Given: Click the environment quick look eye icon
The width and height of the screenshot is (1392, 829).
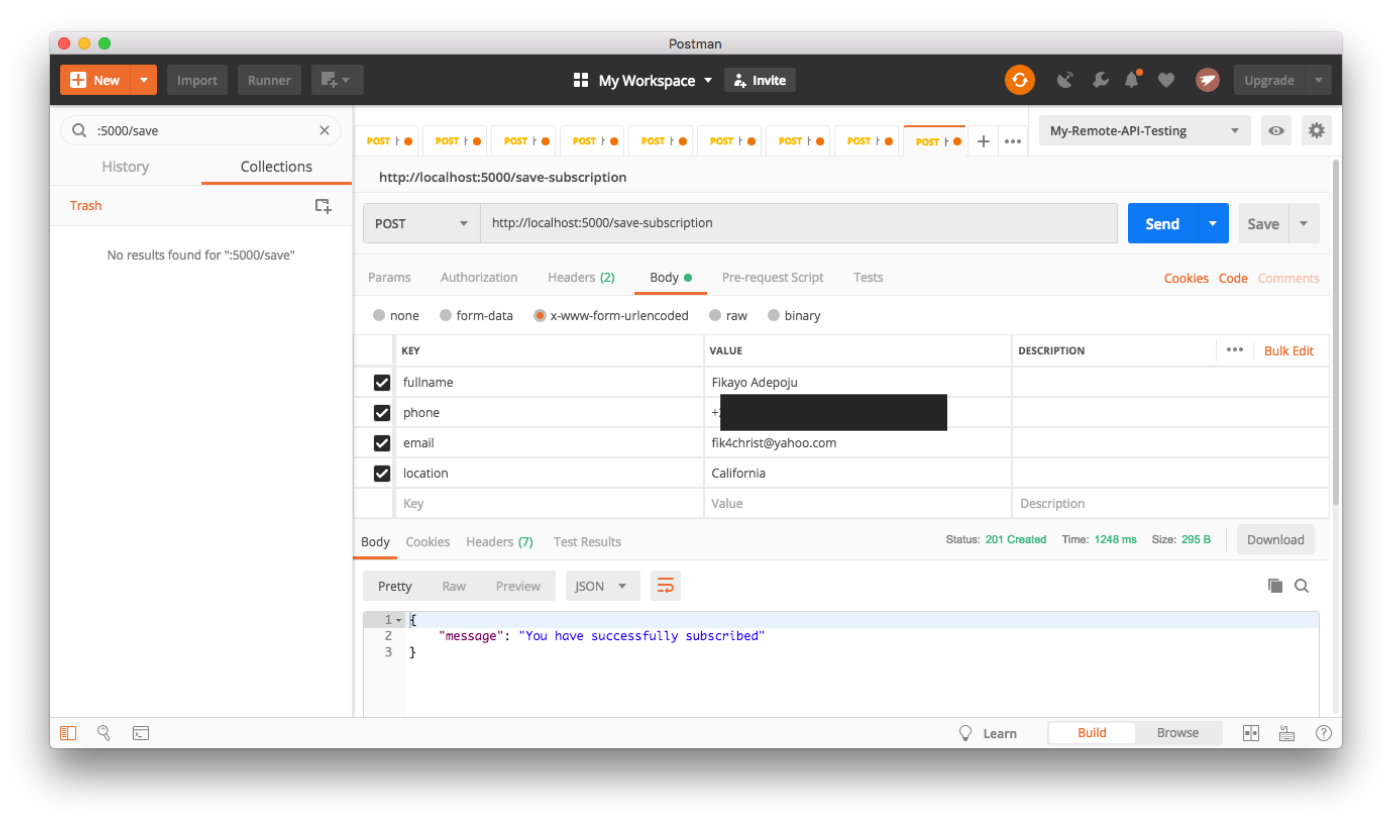Looking at the screenshot, I should [1275, 131].
